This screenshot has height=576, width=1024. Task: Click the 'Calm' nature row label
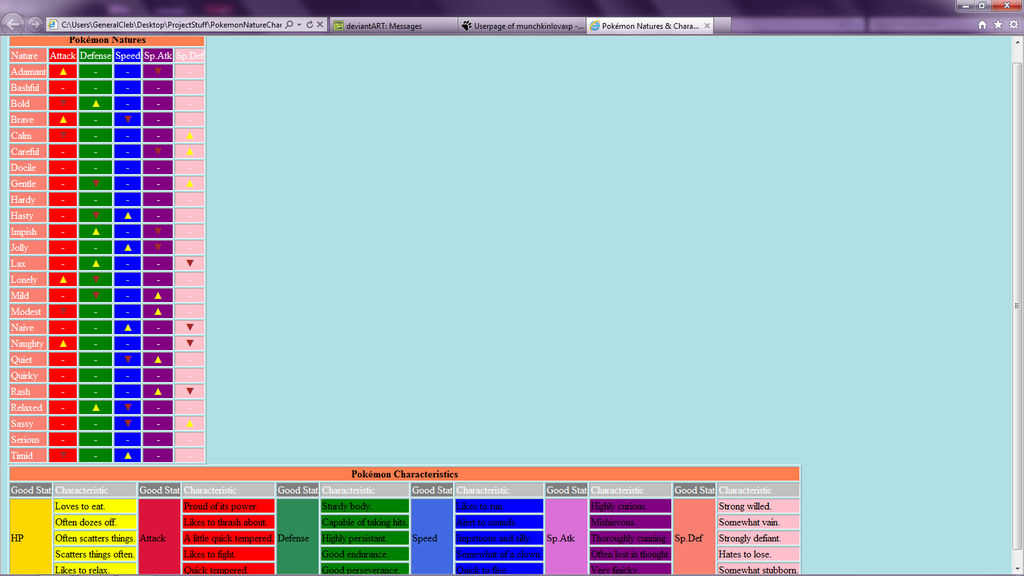[x=28, y=136]
